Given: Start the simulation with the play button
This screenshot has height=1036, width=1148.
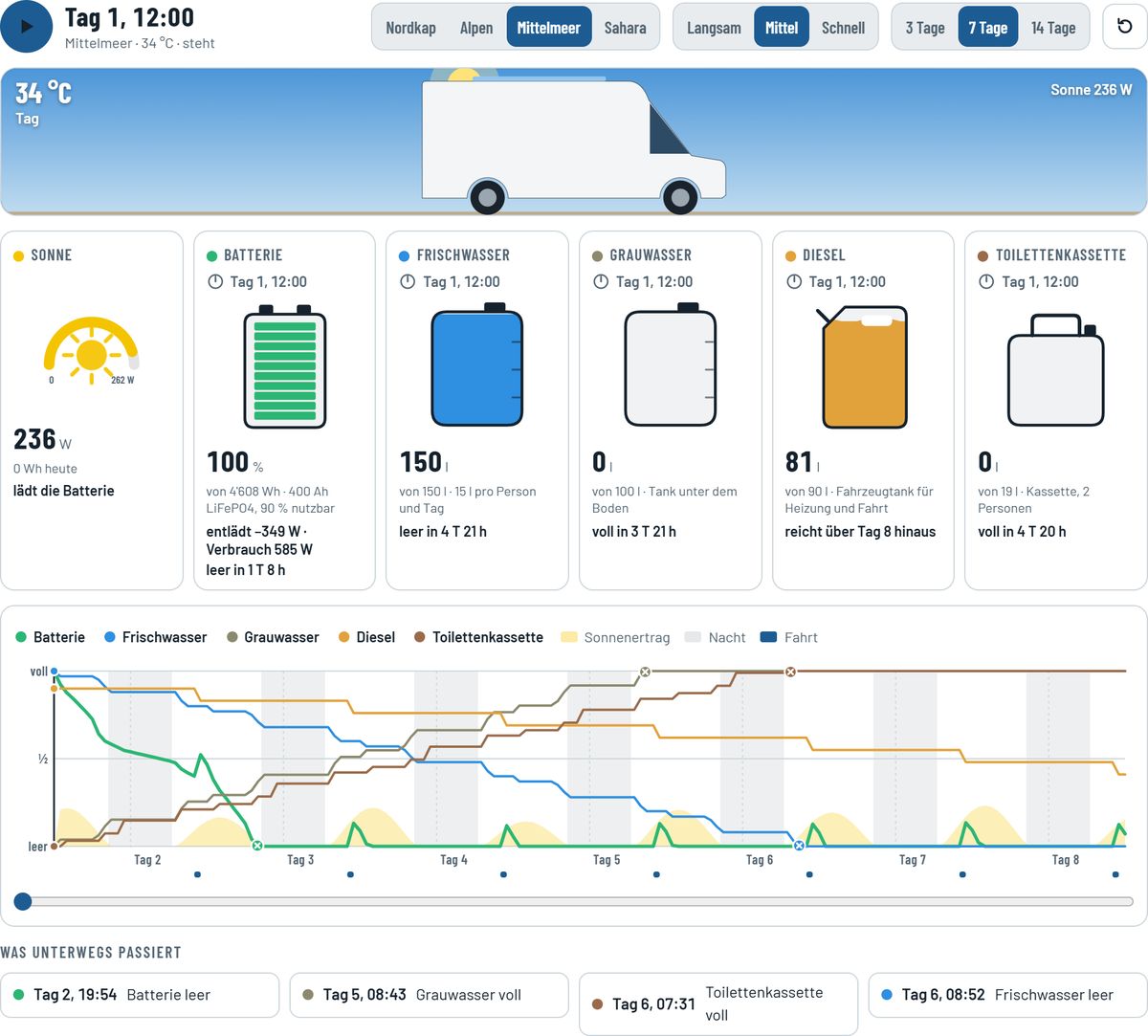Looking at the screenshot, I should tap(27, 27).
